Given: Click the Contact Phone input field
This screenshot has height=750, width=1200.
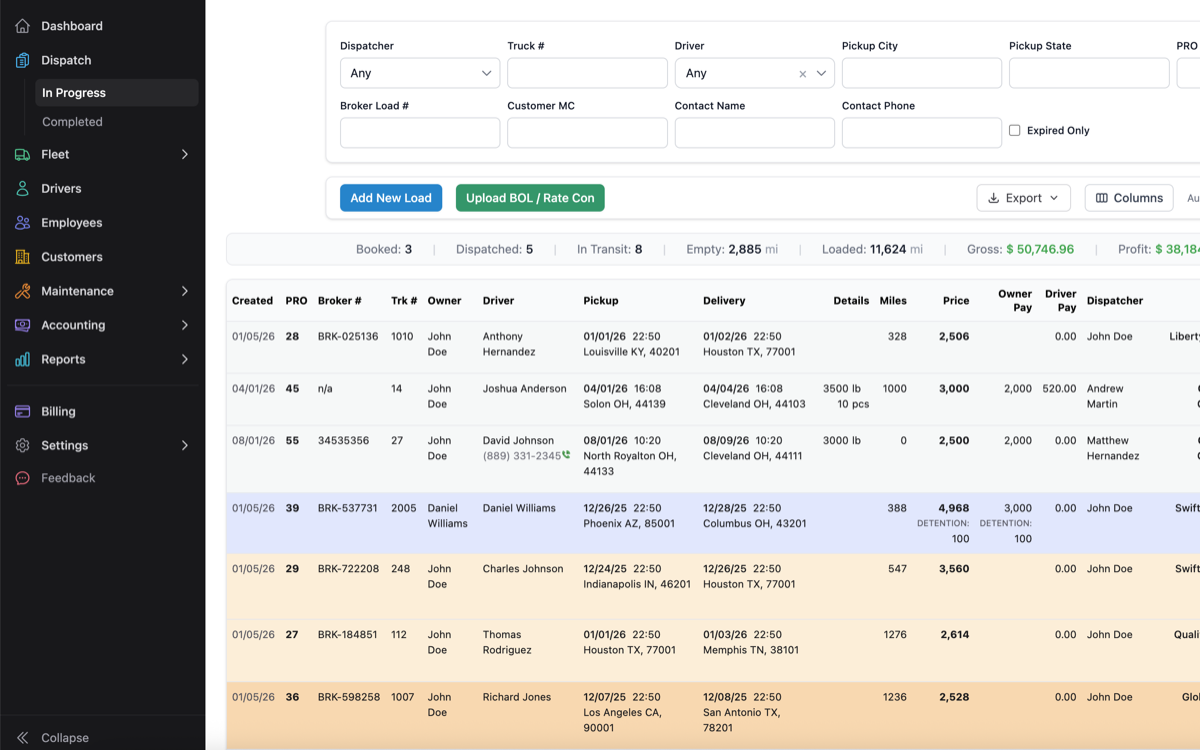Looking at the screenshot, I should click(922, 133).
